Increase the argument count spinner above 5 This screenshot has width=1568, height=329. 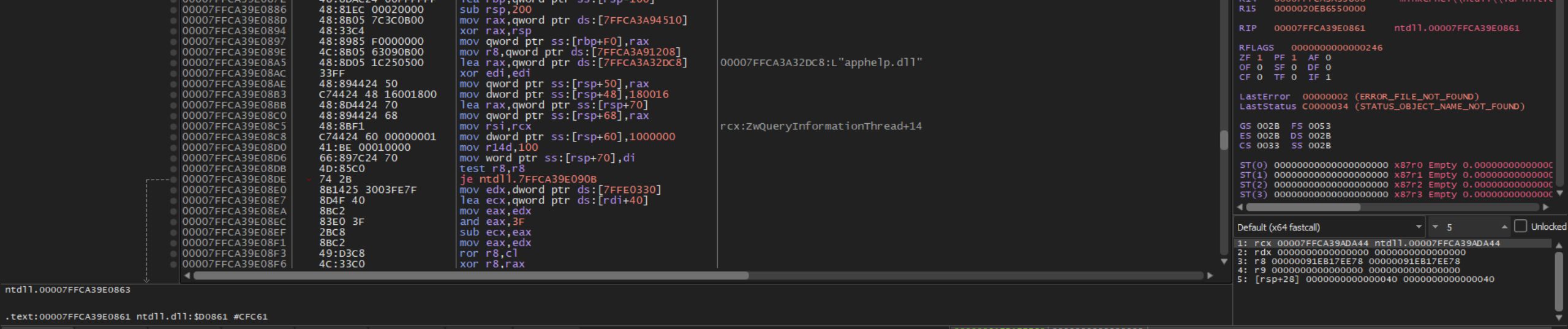tap(1504, 224)
